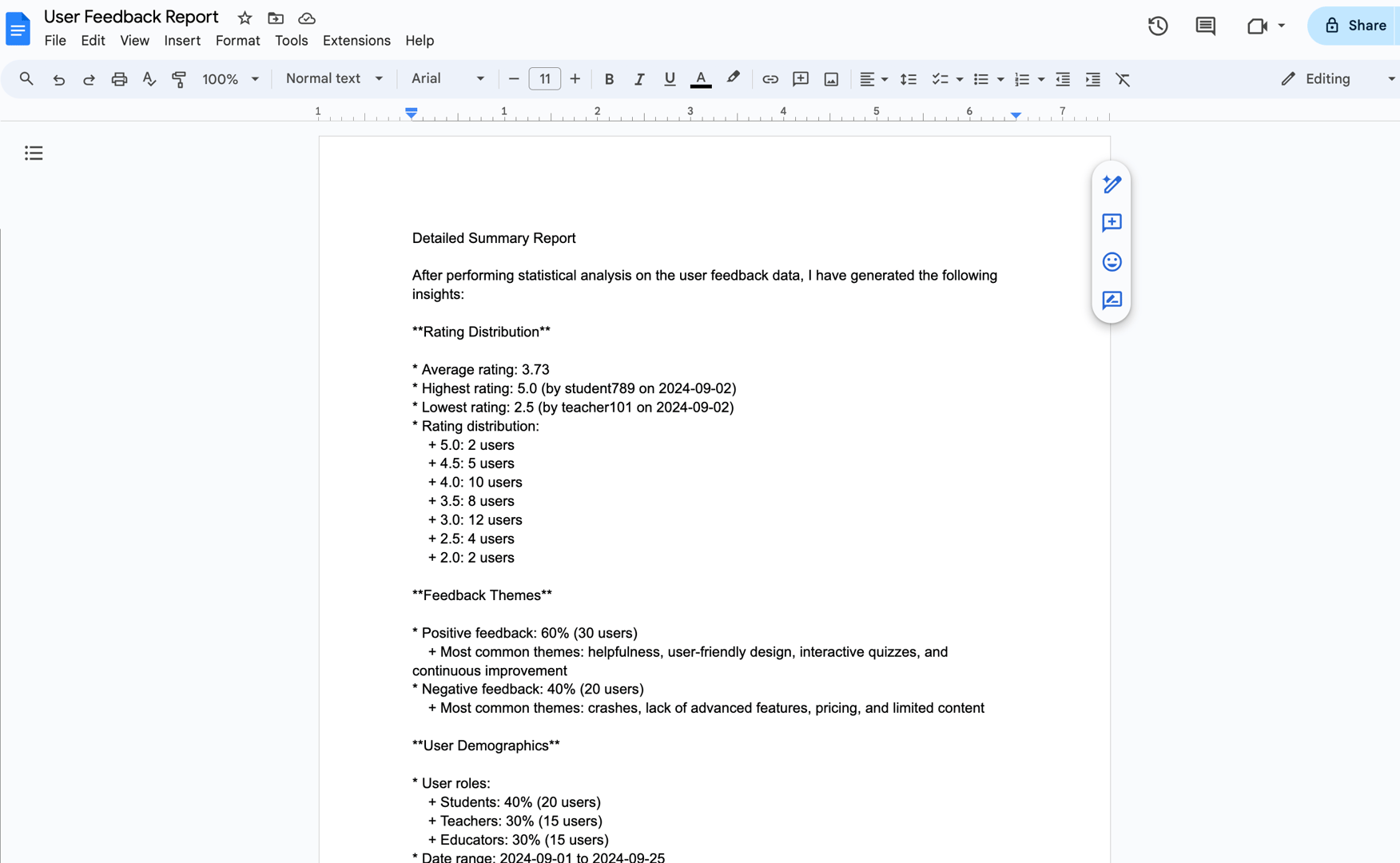
Task: Open the Normal text style dropdown
Action: (334, 78)
